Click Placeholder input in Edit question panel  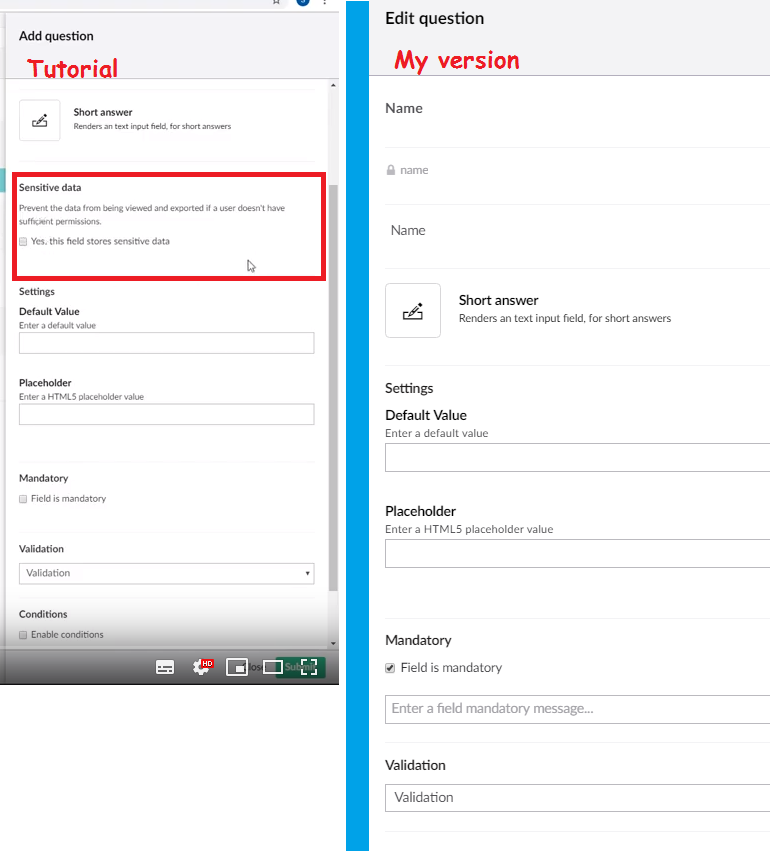click(x=577, y=554)
